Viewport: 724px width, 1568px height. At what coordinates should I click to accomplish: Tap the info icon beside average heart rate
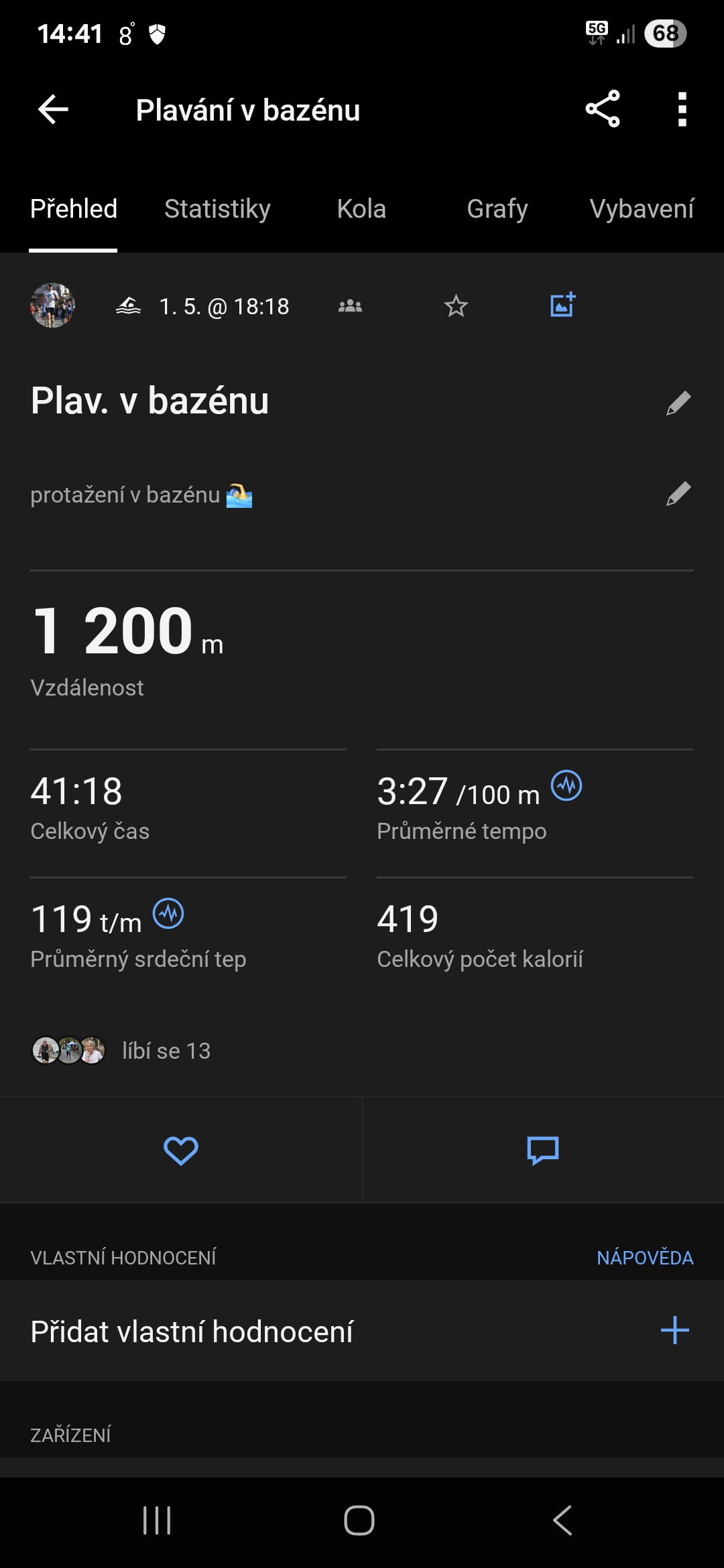tap(168, 913)
